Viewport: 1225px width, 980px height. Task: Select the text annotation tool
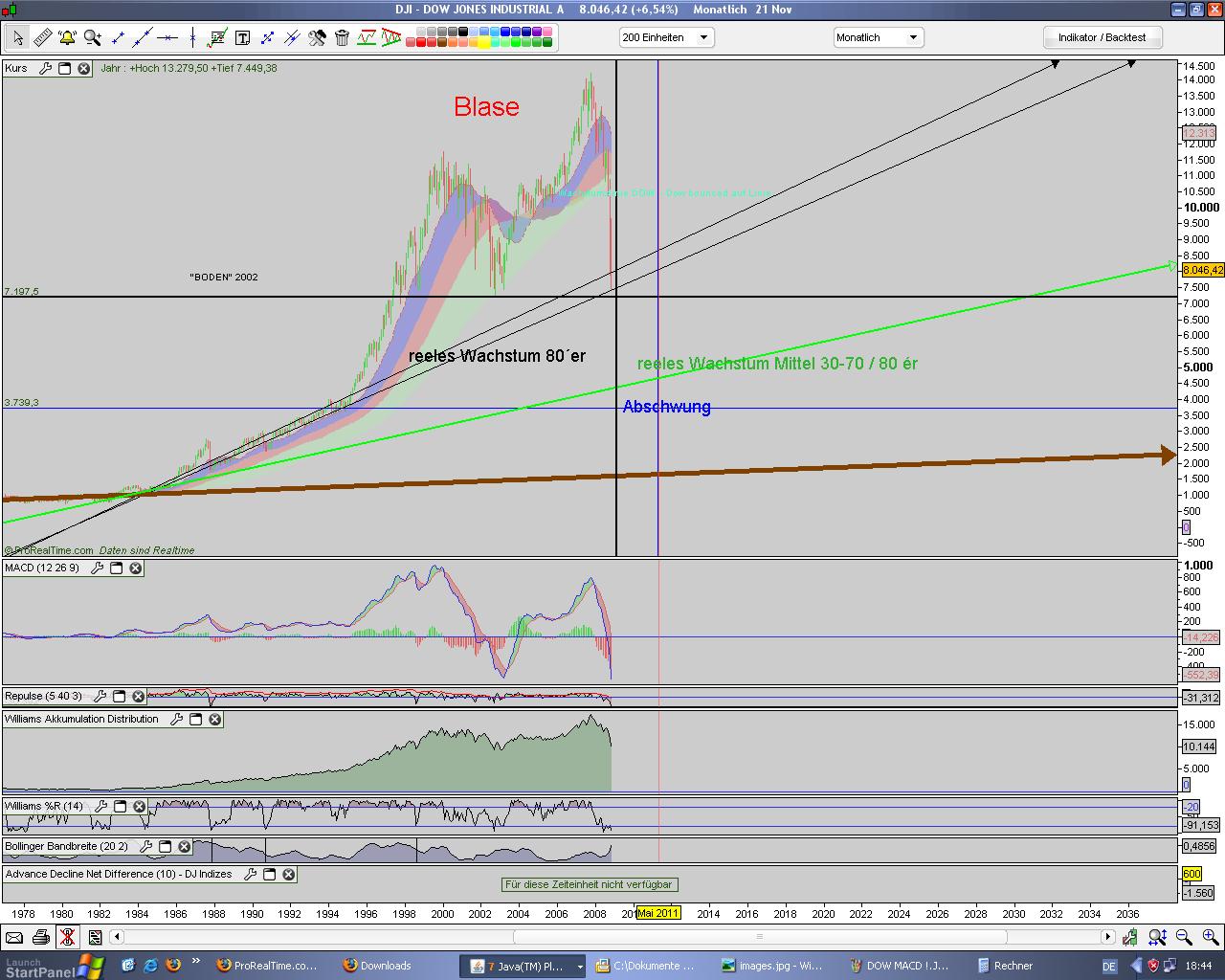(242, 37)
